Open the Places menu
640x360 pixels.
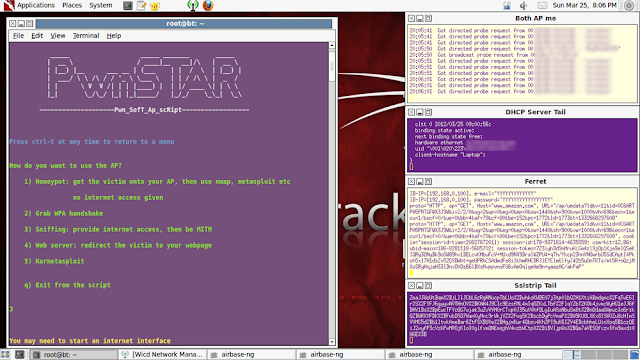click(x=72, y=5)
